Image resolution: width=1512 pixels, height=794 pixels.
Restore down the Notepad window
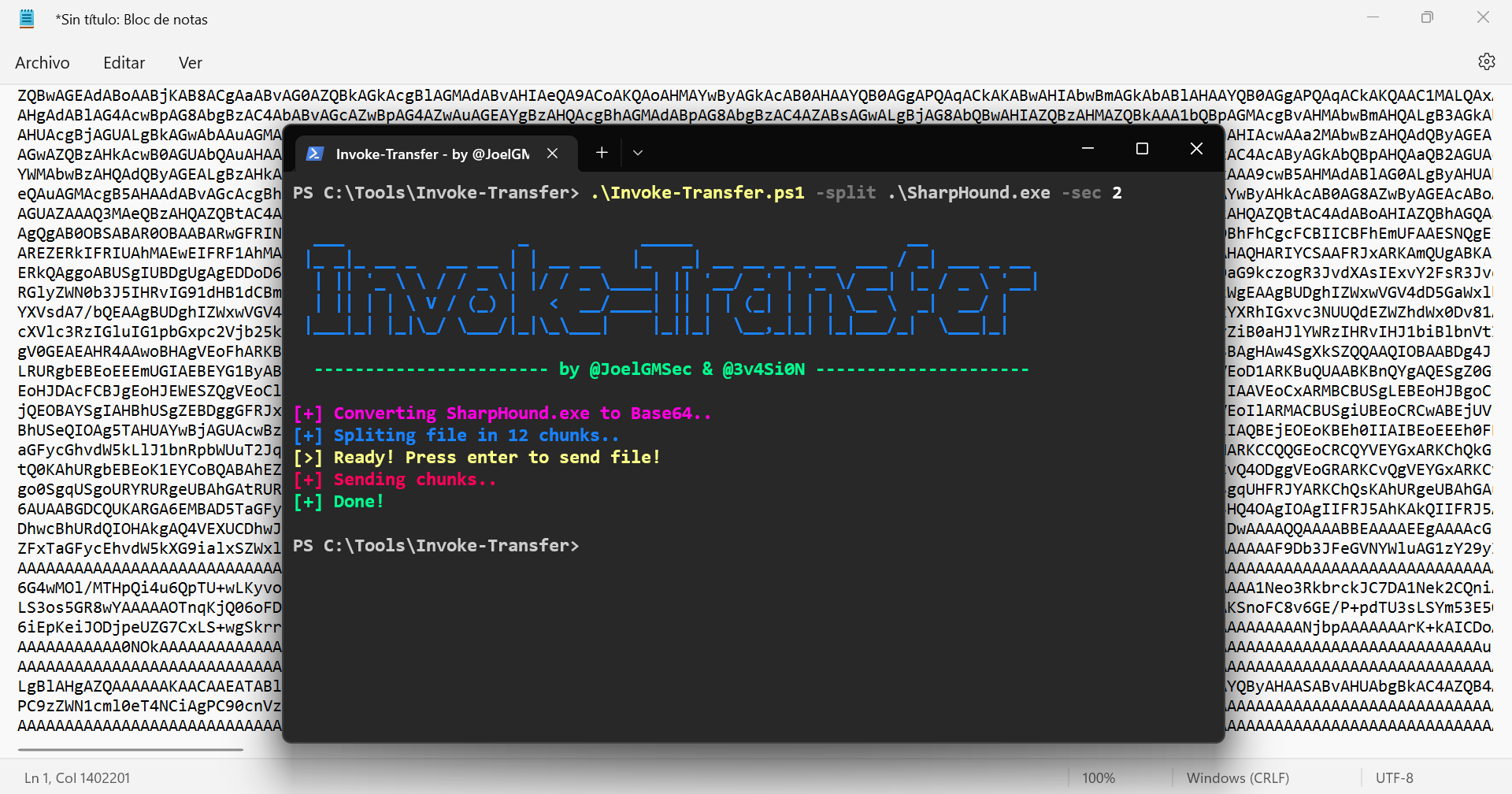coord(1427,17)
